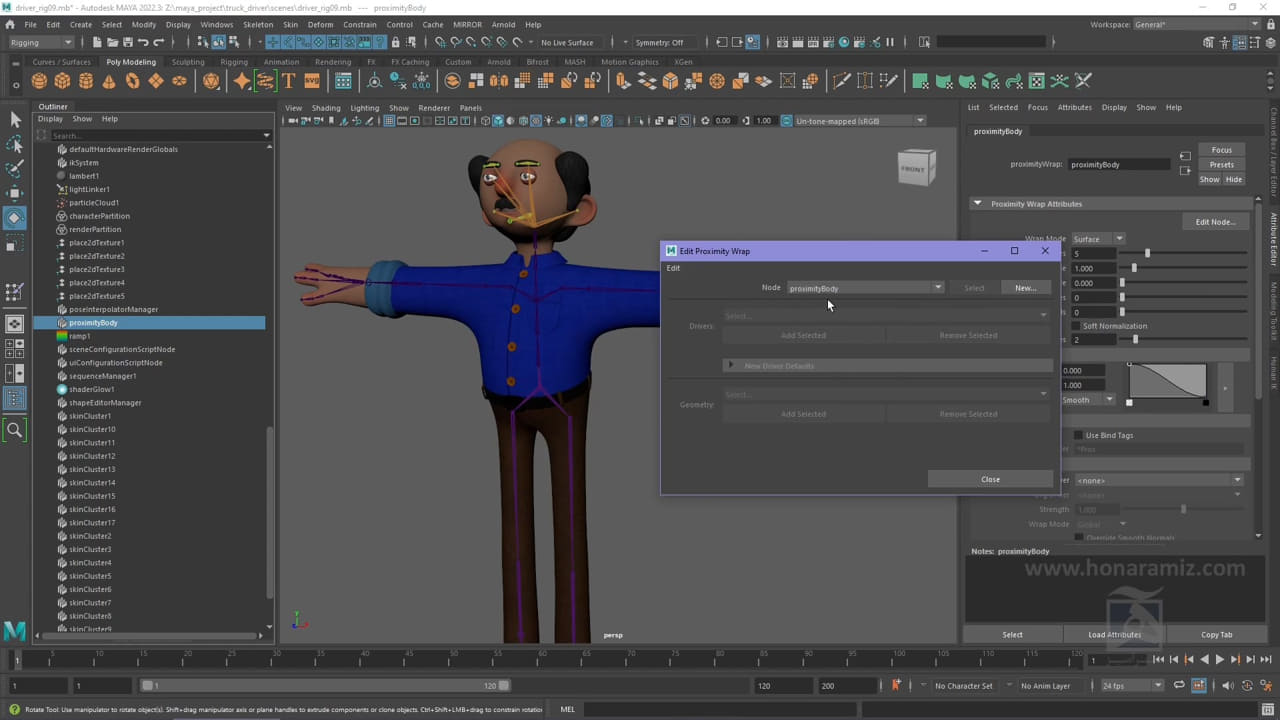Create a polygon cube from the shelf
Viewport: 1280px width, 720px height.
point(63,81)
